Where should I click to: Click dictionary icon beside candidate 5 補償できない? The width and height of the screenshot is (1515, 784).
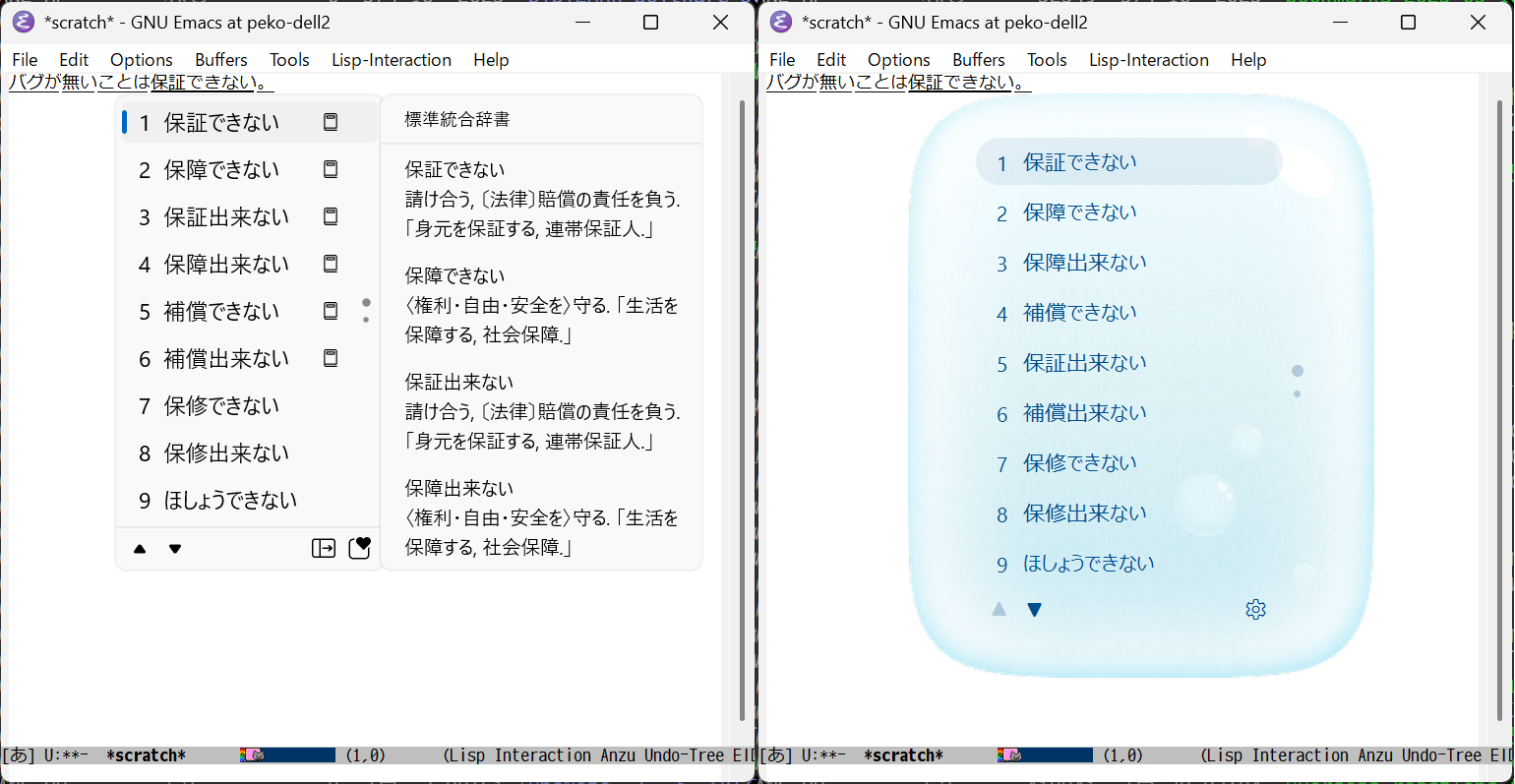point(331,311)
